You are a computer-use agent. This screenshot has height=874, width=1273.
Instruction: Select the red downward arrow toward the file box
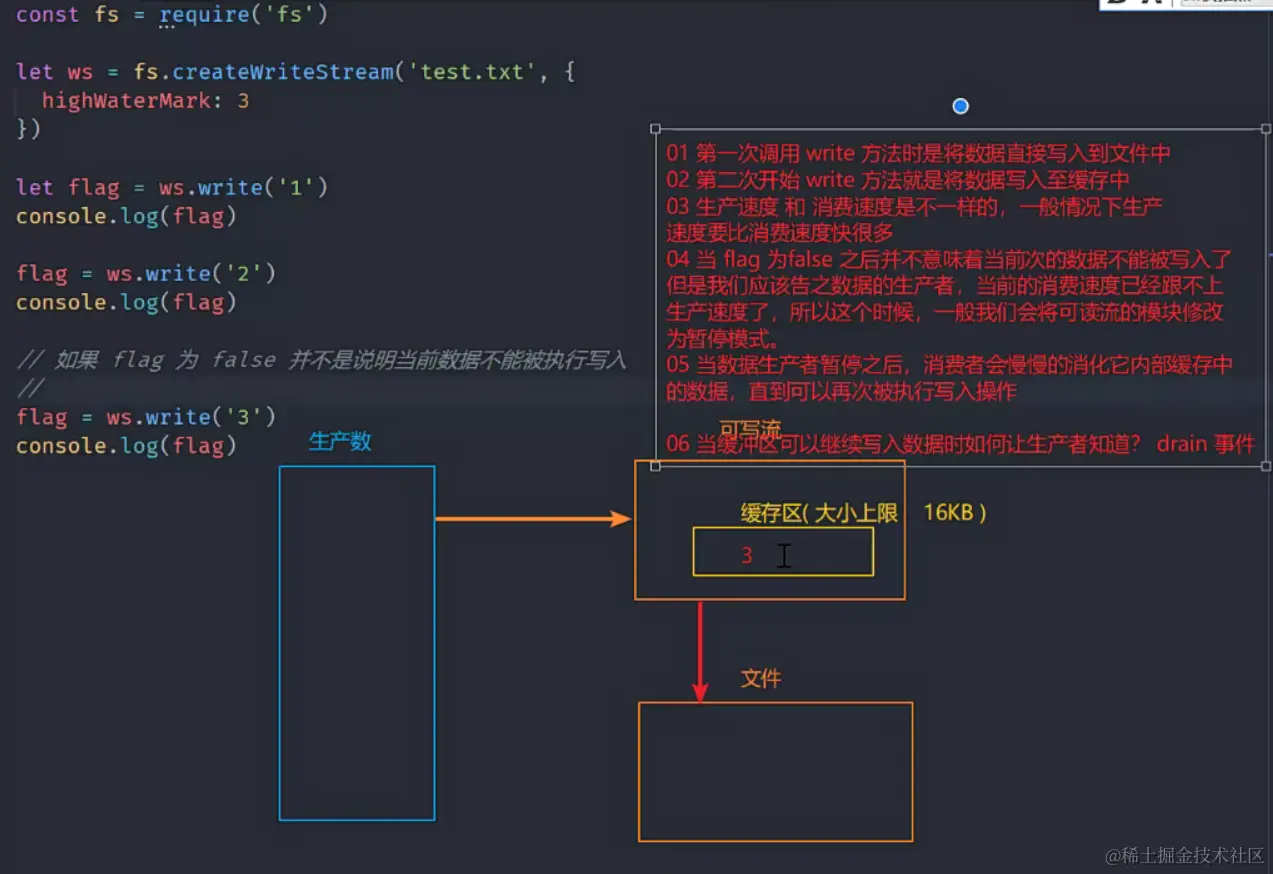click(x=700, y=650)
